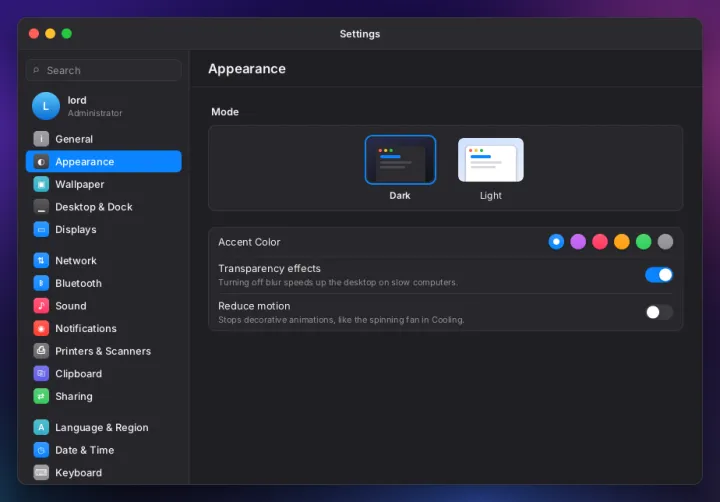Click the search magnifier icon

tap(36, 70)
